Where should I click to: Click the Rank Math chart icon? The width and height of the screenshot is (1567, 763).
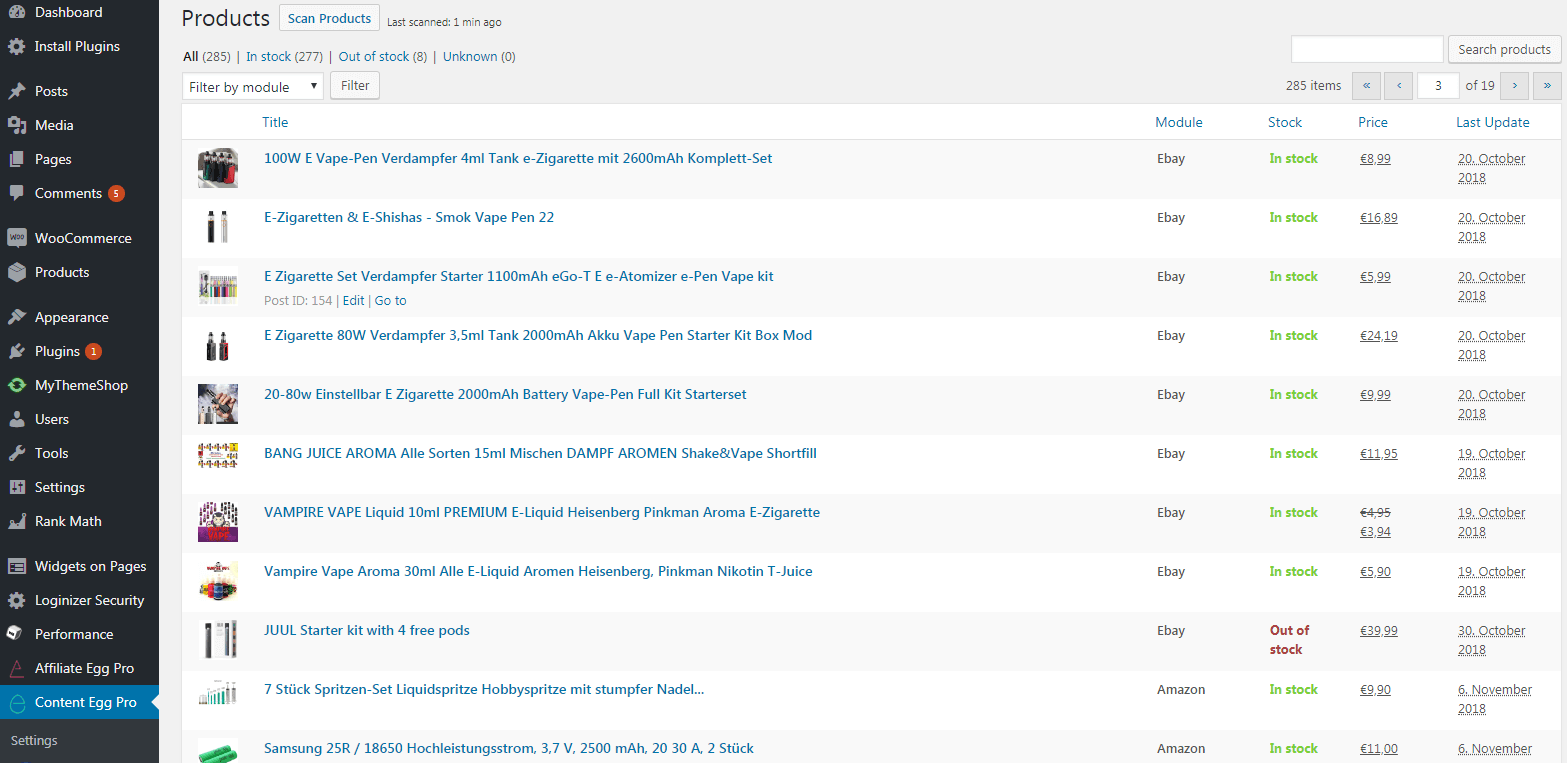coord(16,521)
